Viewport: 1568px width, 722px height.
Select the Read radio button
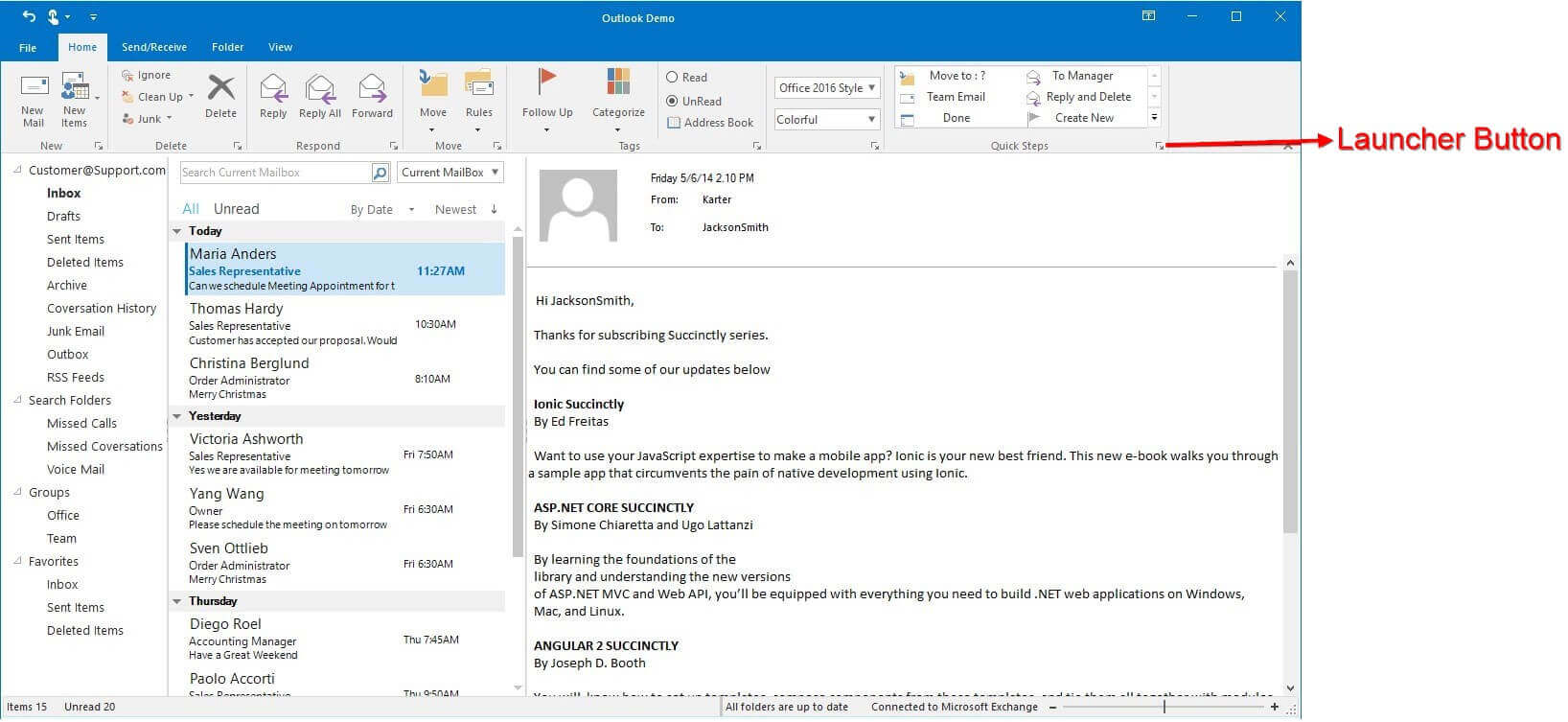673,78
